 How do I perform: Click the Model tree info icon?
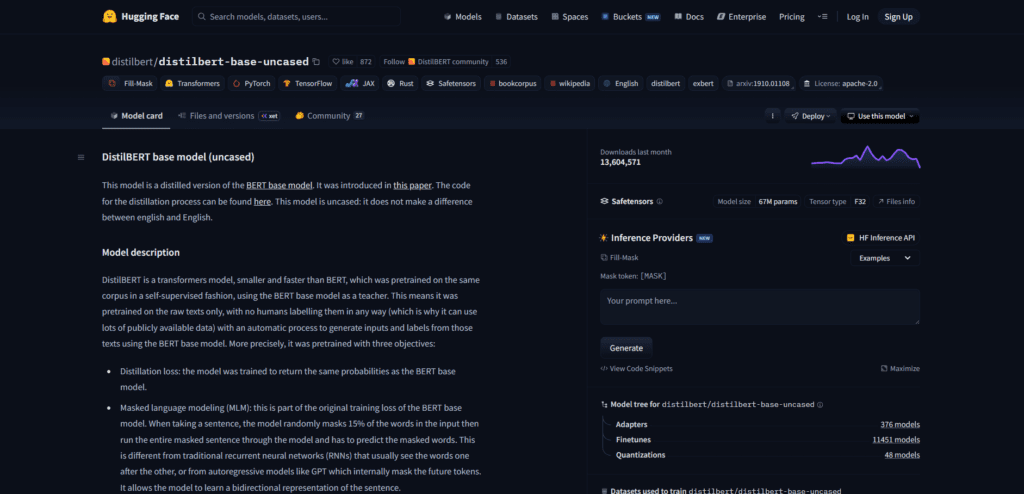click(x=820, y=404)
